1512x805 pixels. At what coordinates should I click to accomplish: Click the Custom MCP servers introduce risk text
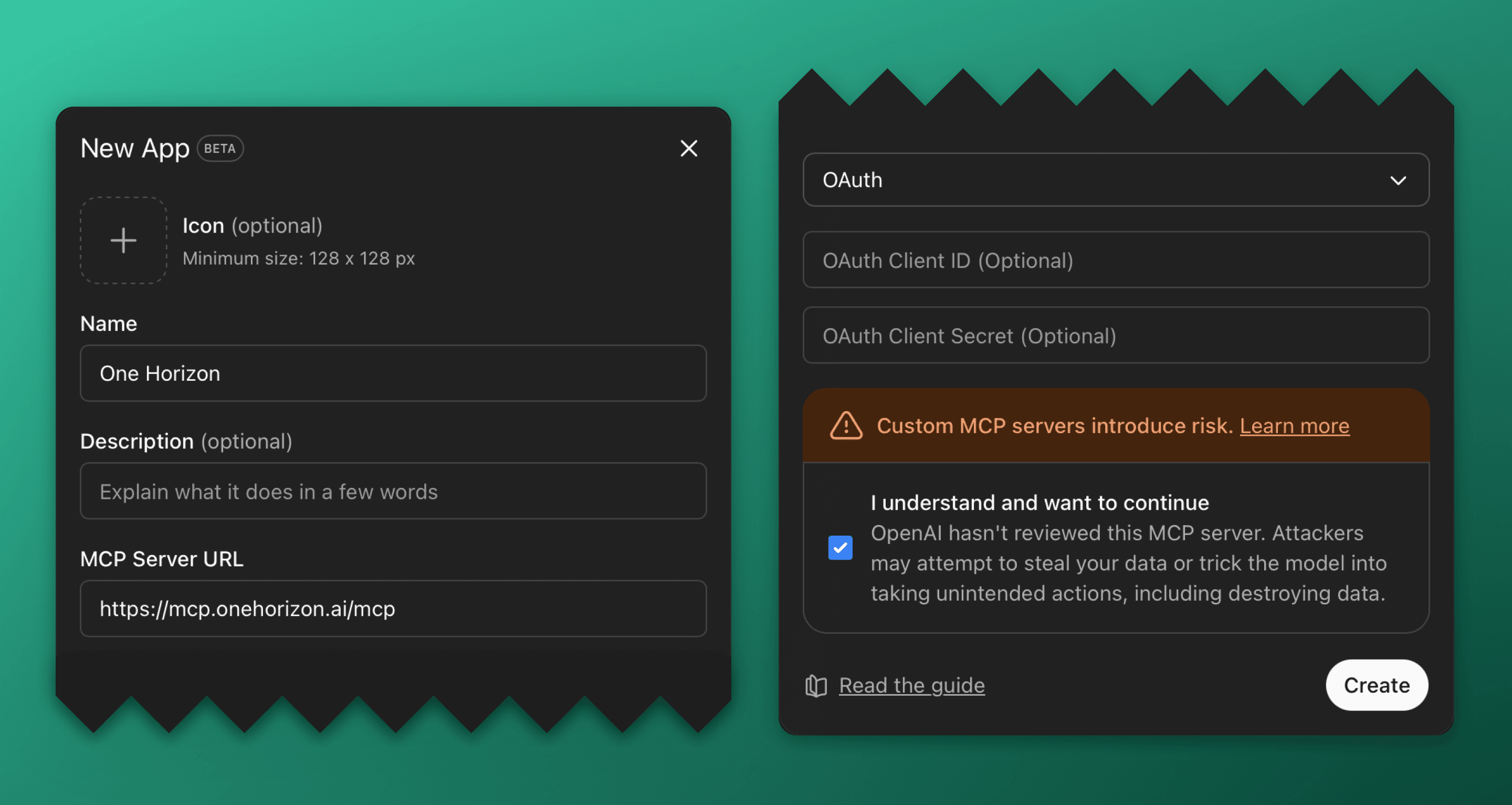pos(1055,426)
